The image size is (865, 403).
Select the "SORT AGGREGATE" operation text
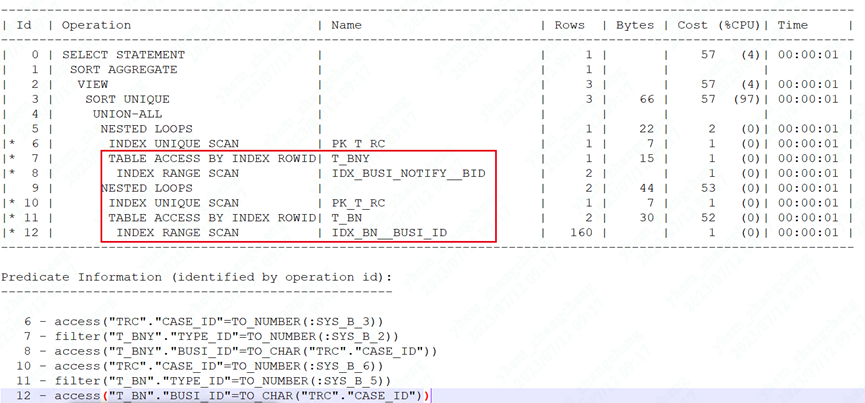(124, 70)
